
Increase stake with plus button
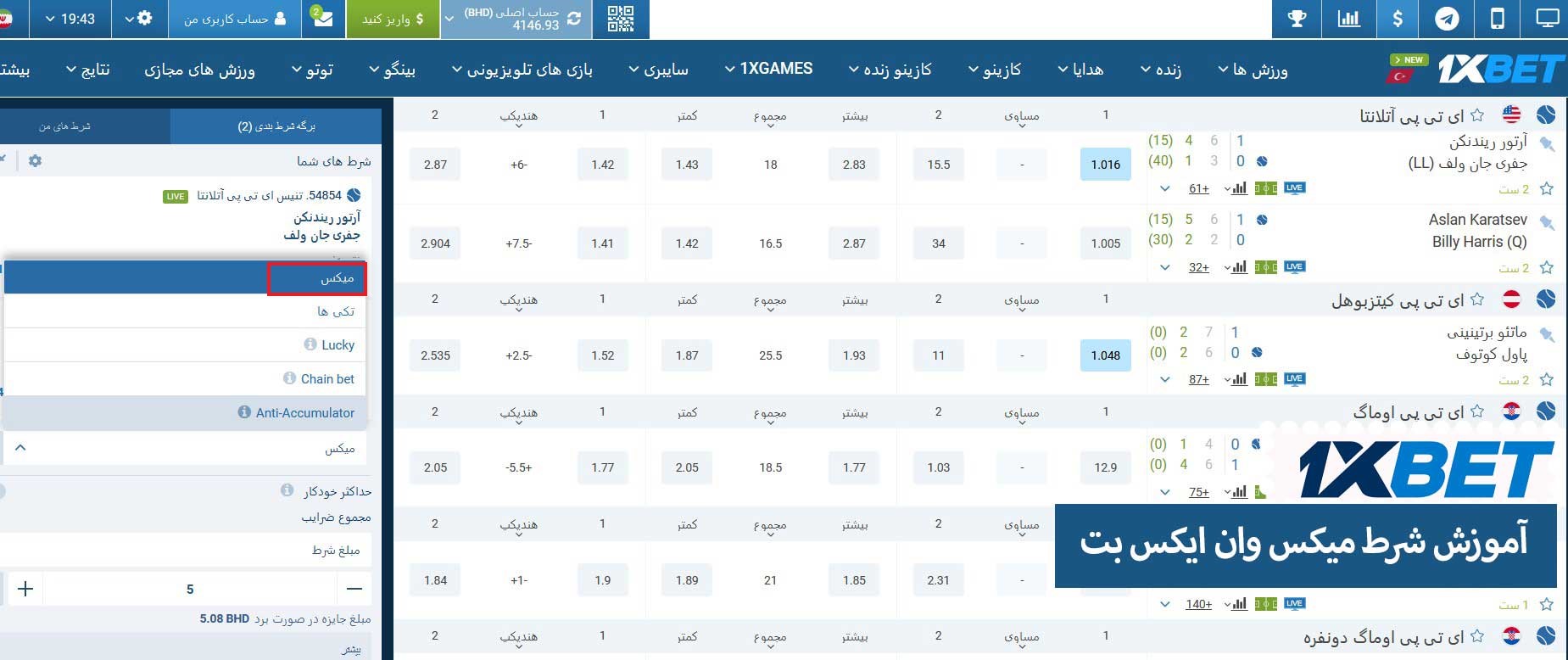pyautogui.click(x=25, y=589)
